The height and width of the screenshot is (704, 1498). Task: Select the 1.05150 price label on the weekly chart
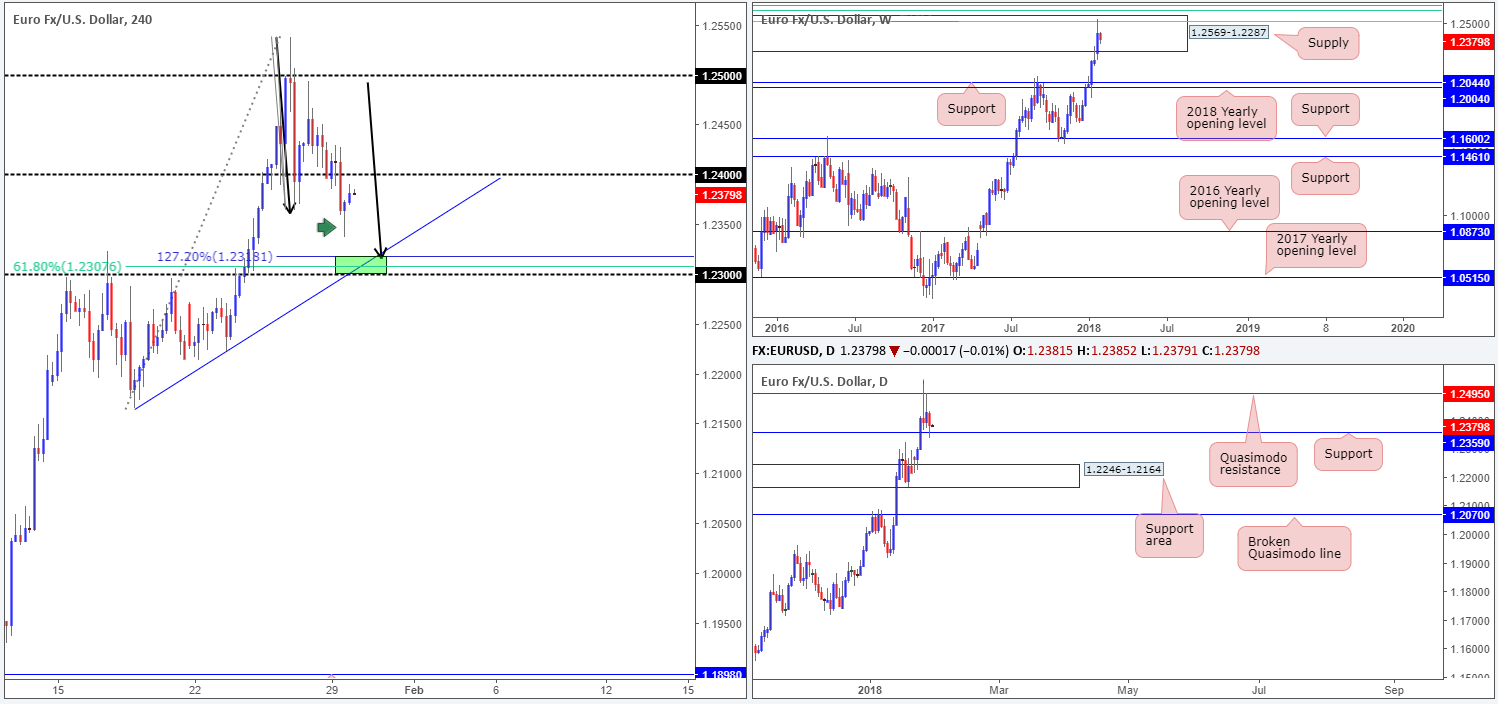click(1468, 277)
